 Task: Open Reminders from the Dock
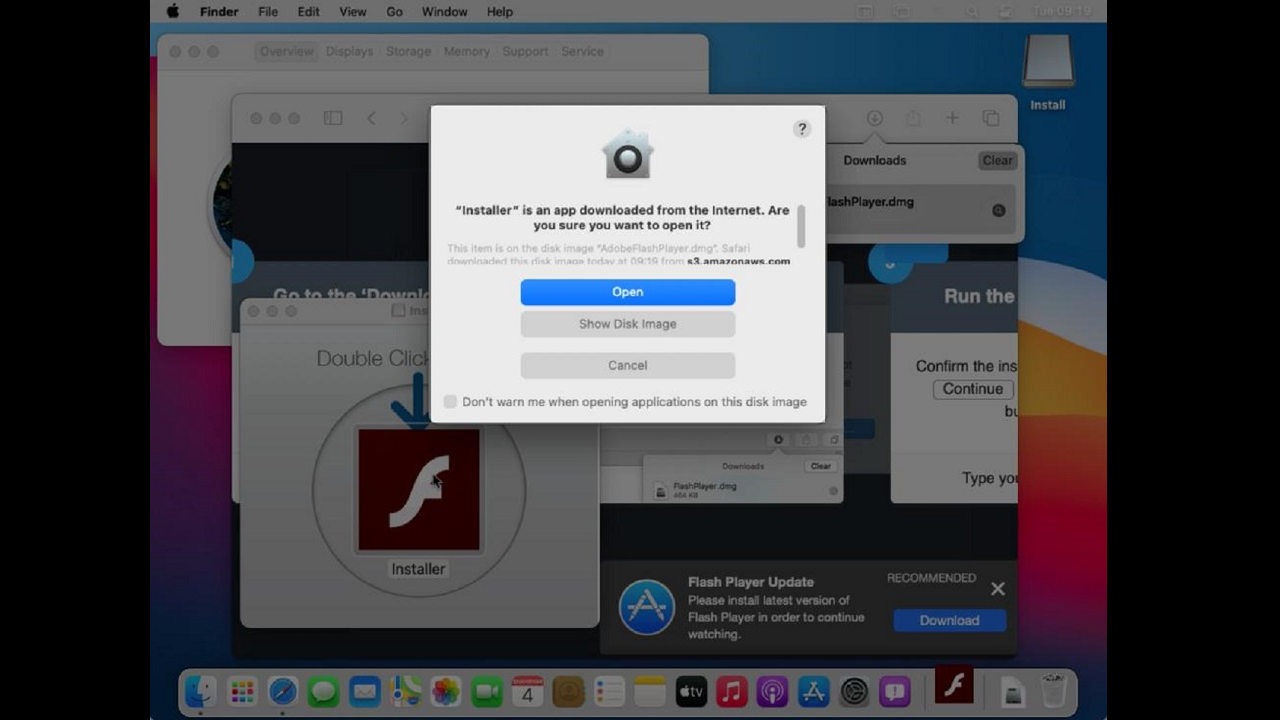[x=609, y=691]
